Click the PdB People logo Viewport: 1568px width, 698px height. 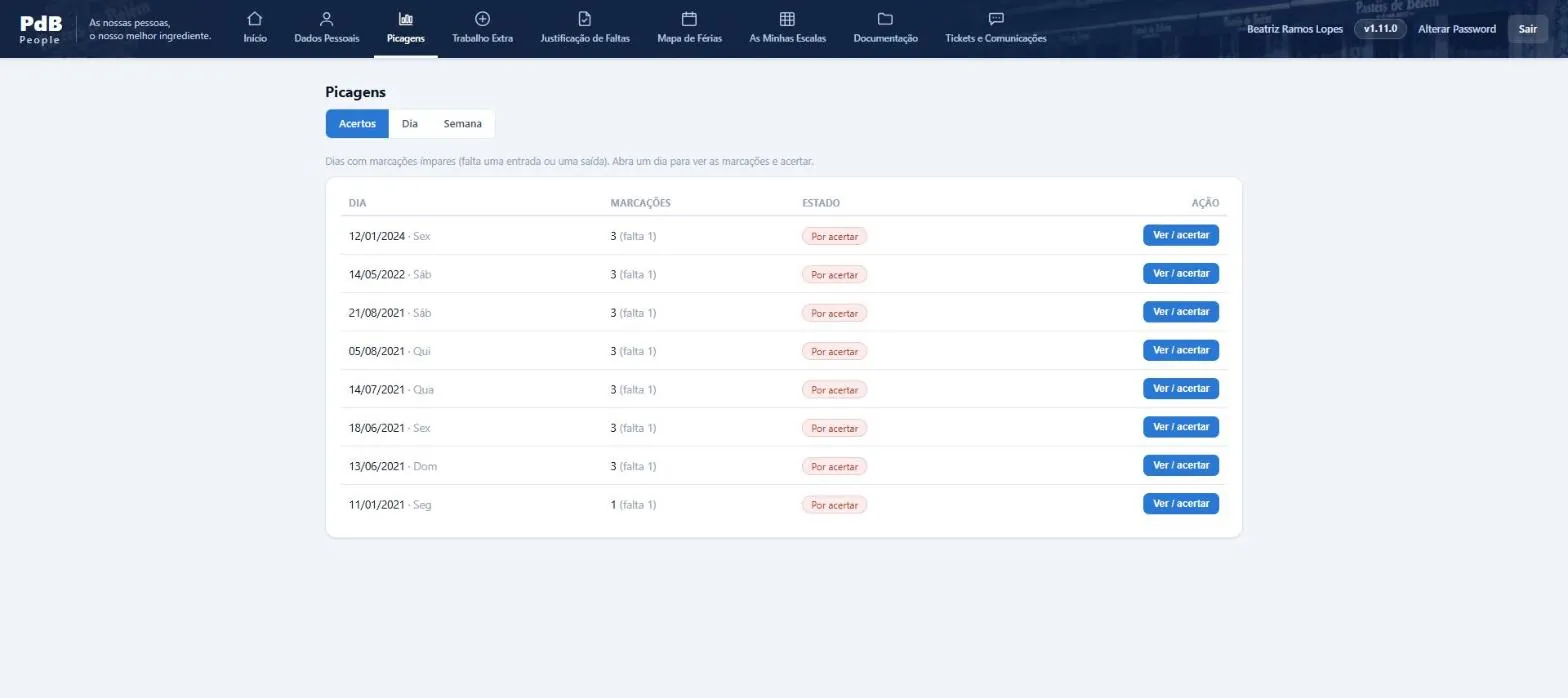40,29
